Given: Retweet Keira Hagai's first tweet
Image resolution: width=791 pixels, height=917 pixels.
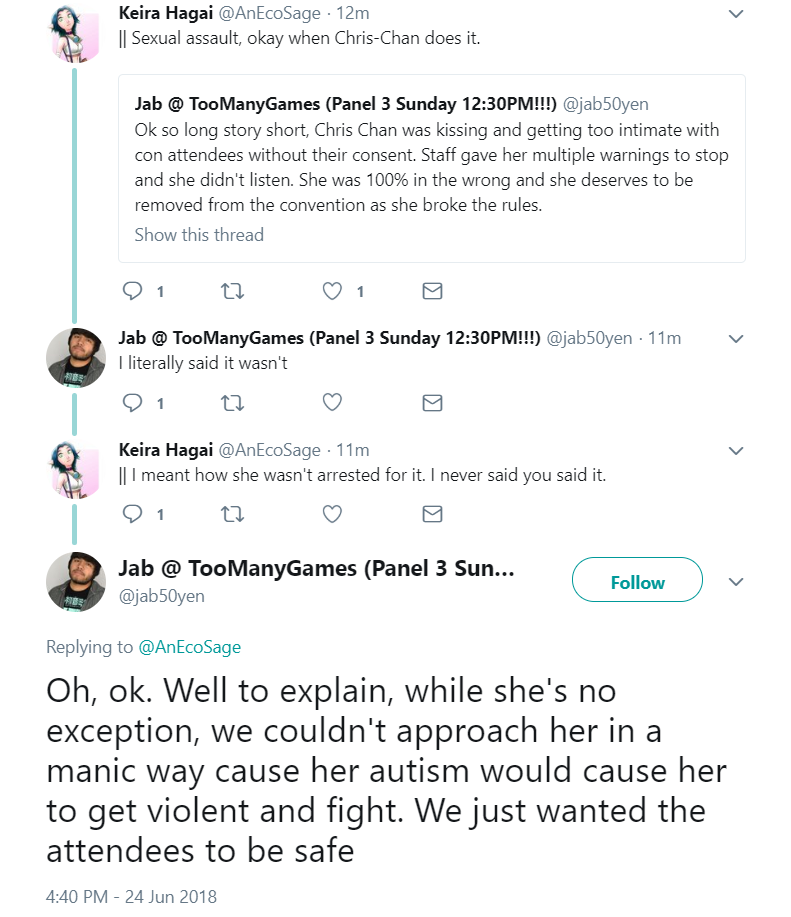Looking at the screenshot, I should click(232, 291).
